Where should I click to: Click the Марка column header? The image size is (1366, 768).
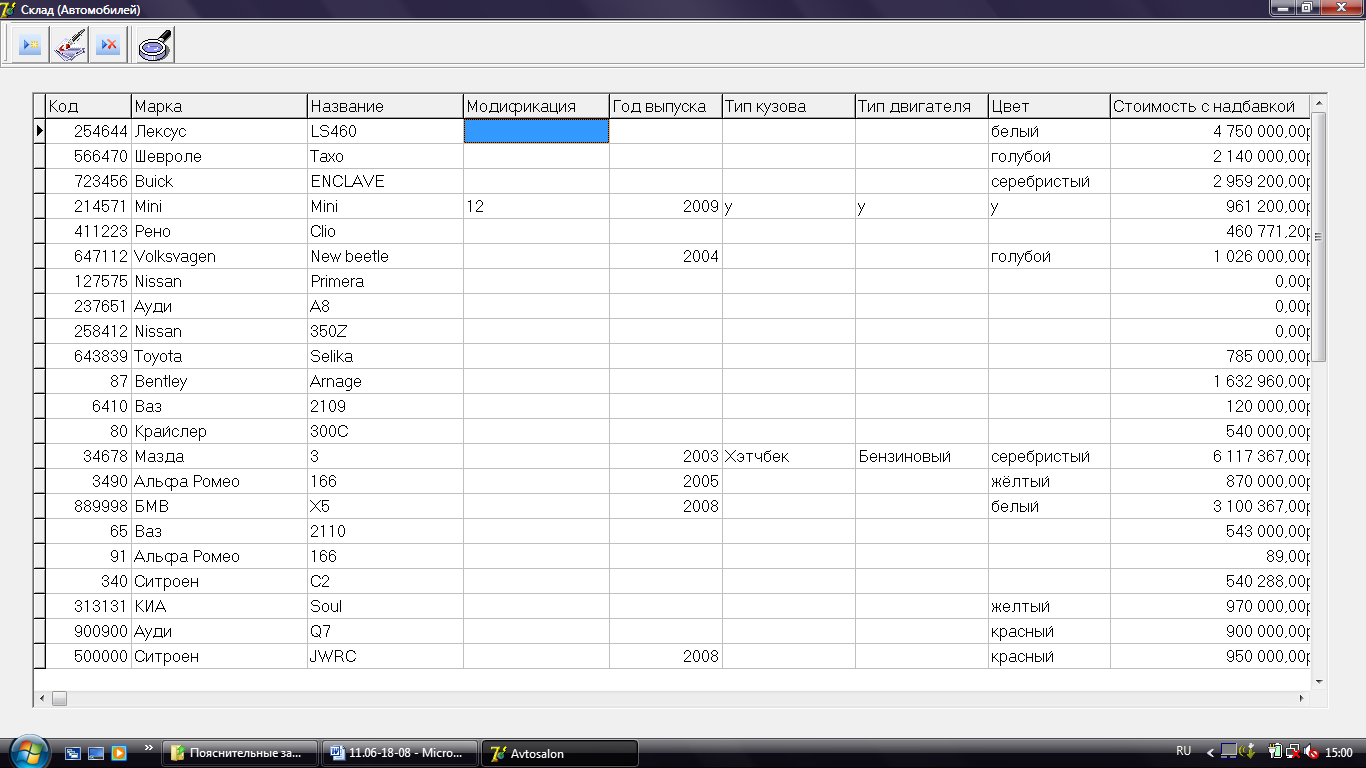219,106
